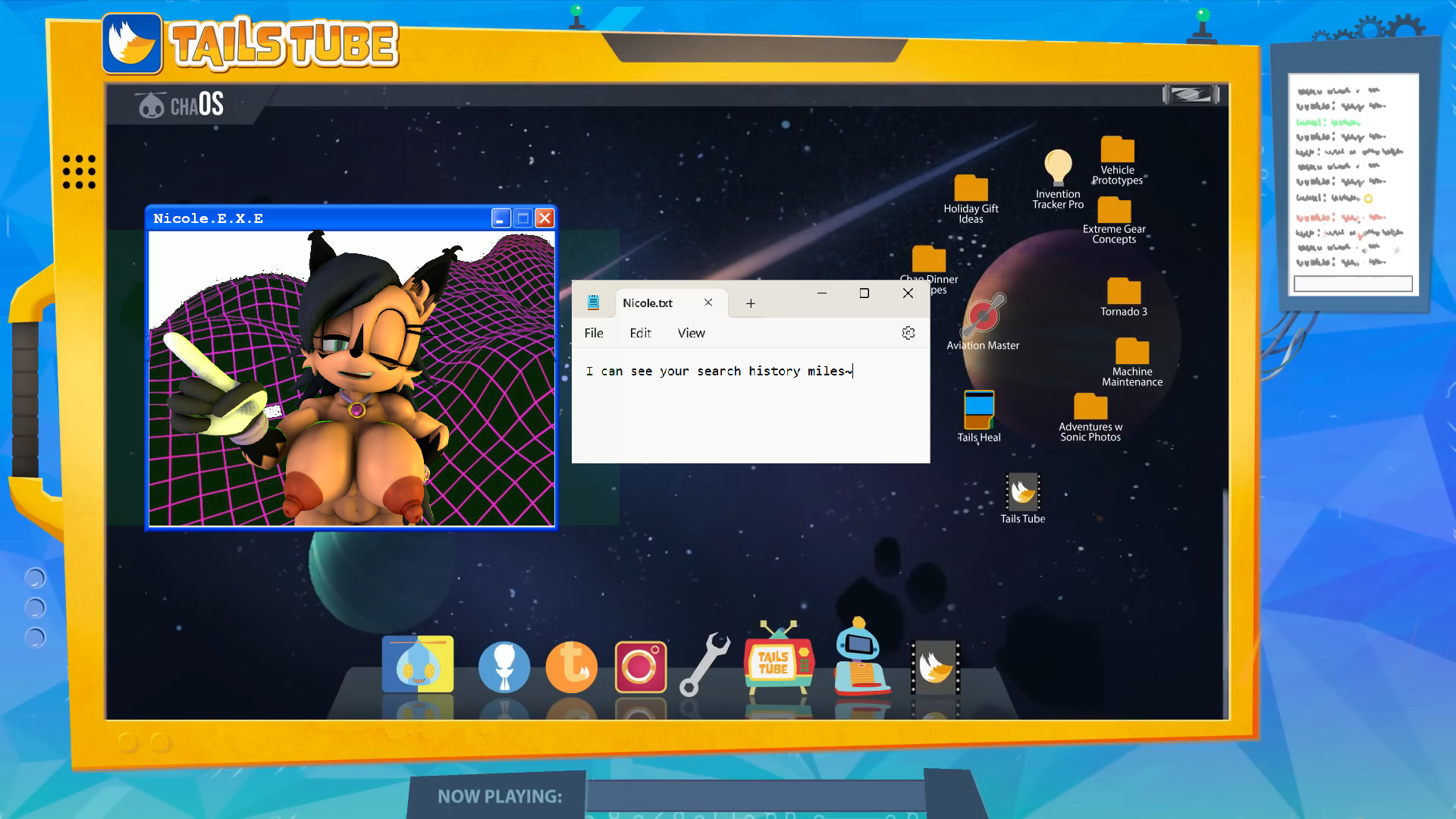Image resolution: width=1456 pixels, height=819 pixels.
Task: Open the wrench tool in the dock
Action: click(704, 665)
